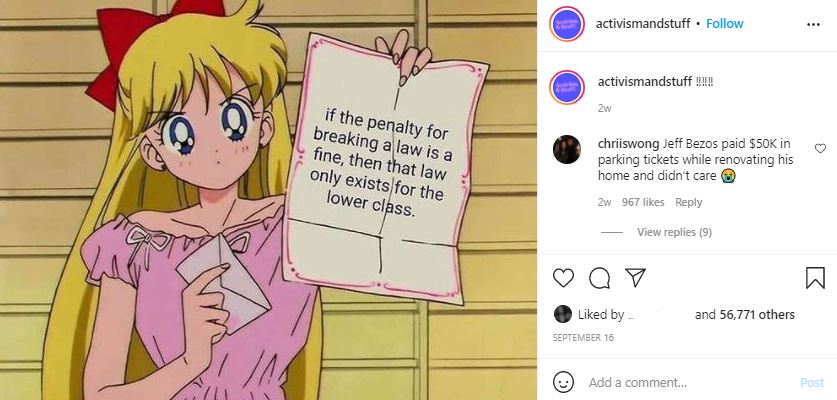Like chriiswong's comment with the small heart
Image resolution: width=837 pixels, height=400 pixels.
point(820,148)
